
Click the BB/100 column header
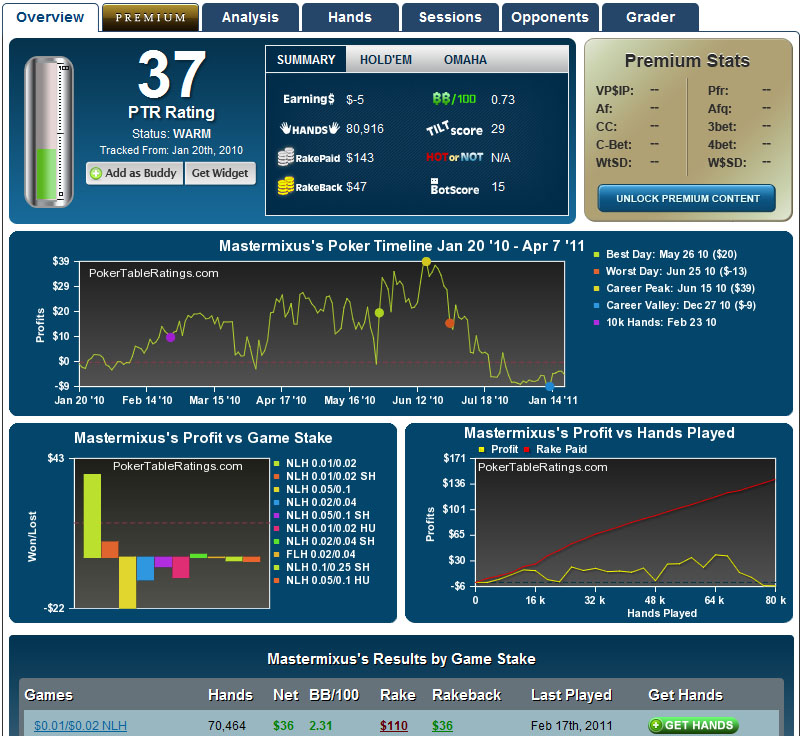click(x=334, y=695)
